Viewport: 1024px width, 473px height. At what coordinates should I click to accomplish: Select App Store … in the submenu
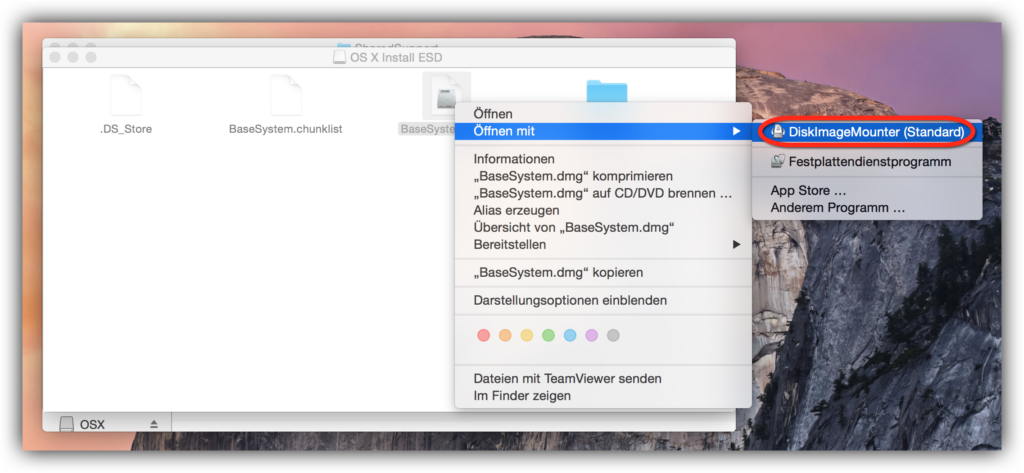point(867,191)
